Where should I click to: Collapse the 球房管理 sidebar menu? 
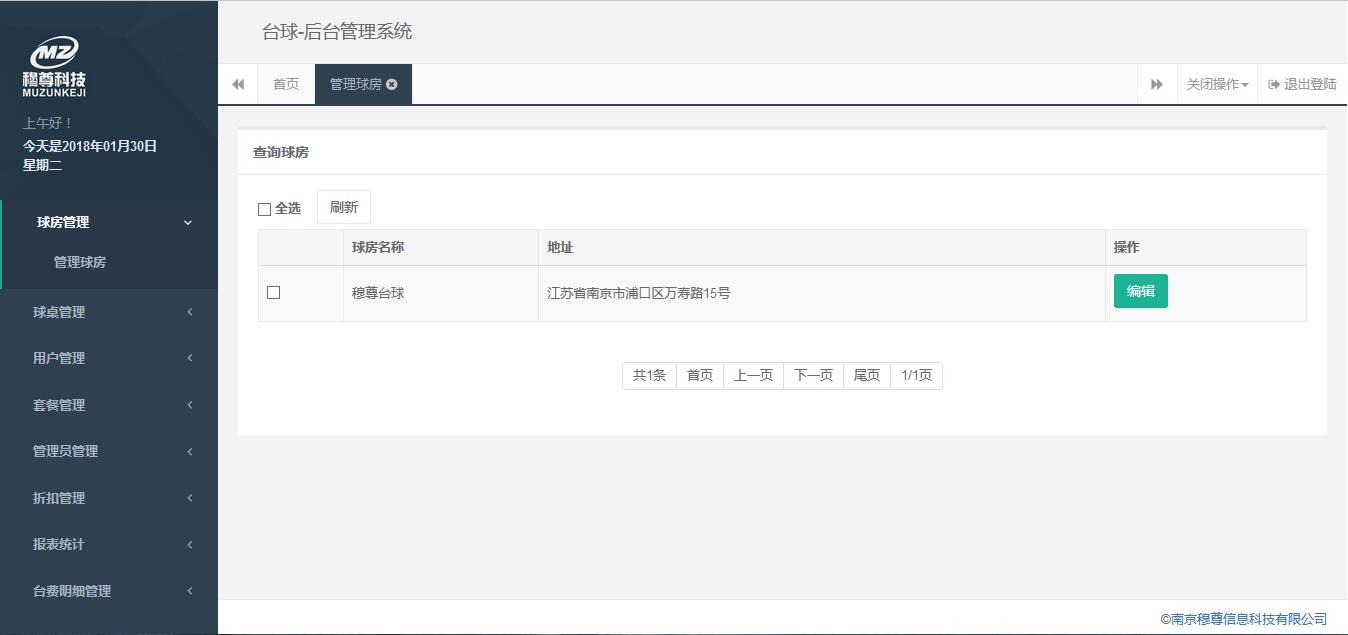tap(110, 222)
